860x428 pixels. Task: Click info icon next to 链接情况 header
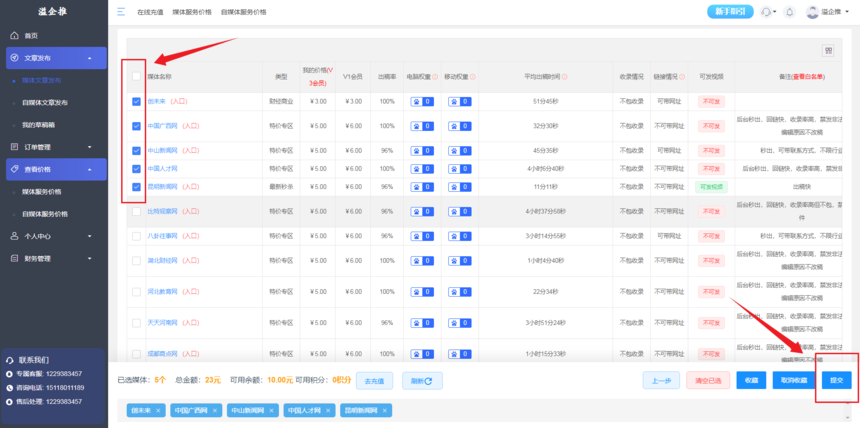682,77
